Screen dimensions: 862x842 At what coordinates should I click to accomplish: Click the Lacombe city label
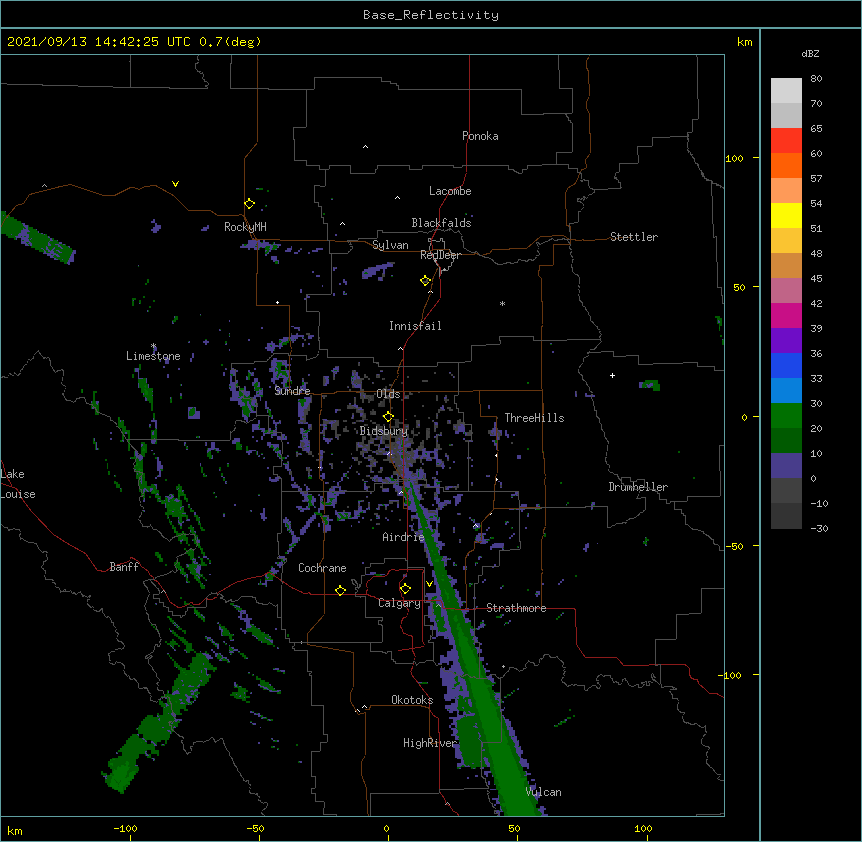point(450,191)
